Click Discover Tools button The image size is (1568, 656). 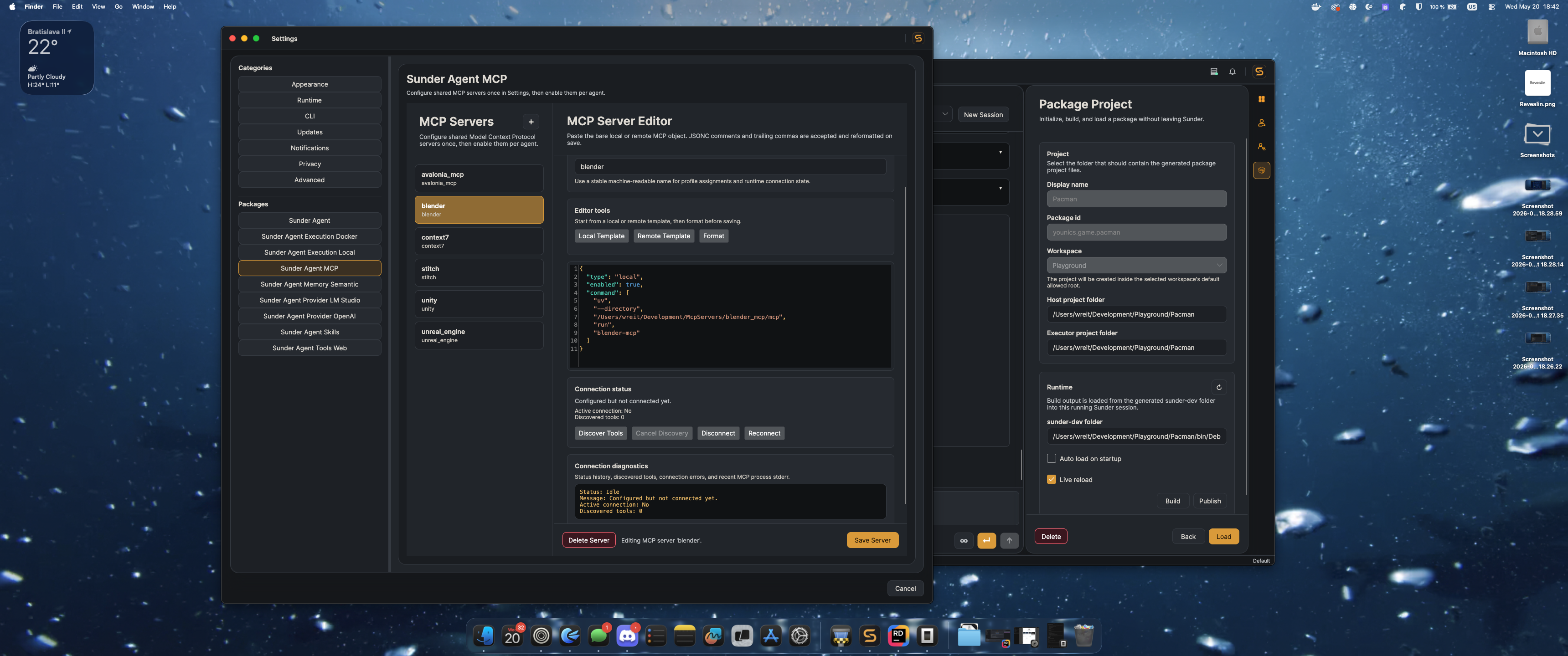click(x=601, y=433)
